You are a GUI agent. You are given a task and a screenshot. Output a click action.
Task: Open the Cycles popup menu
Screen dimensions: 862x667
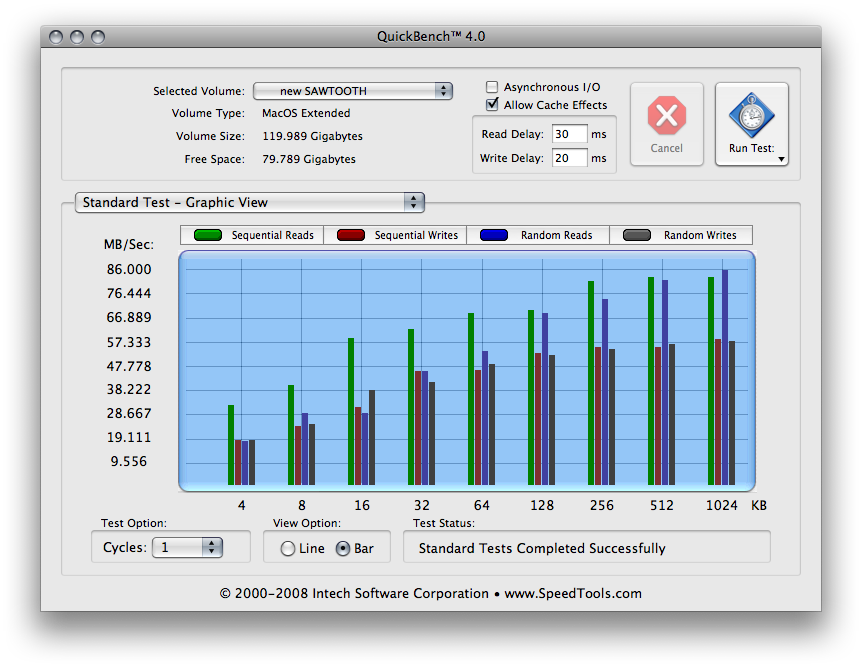click(187, 548)
